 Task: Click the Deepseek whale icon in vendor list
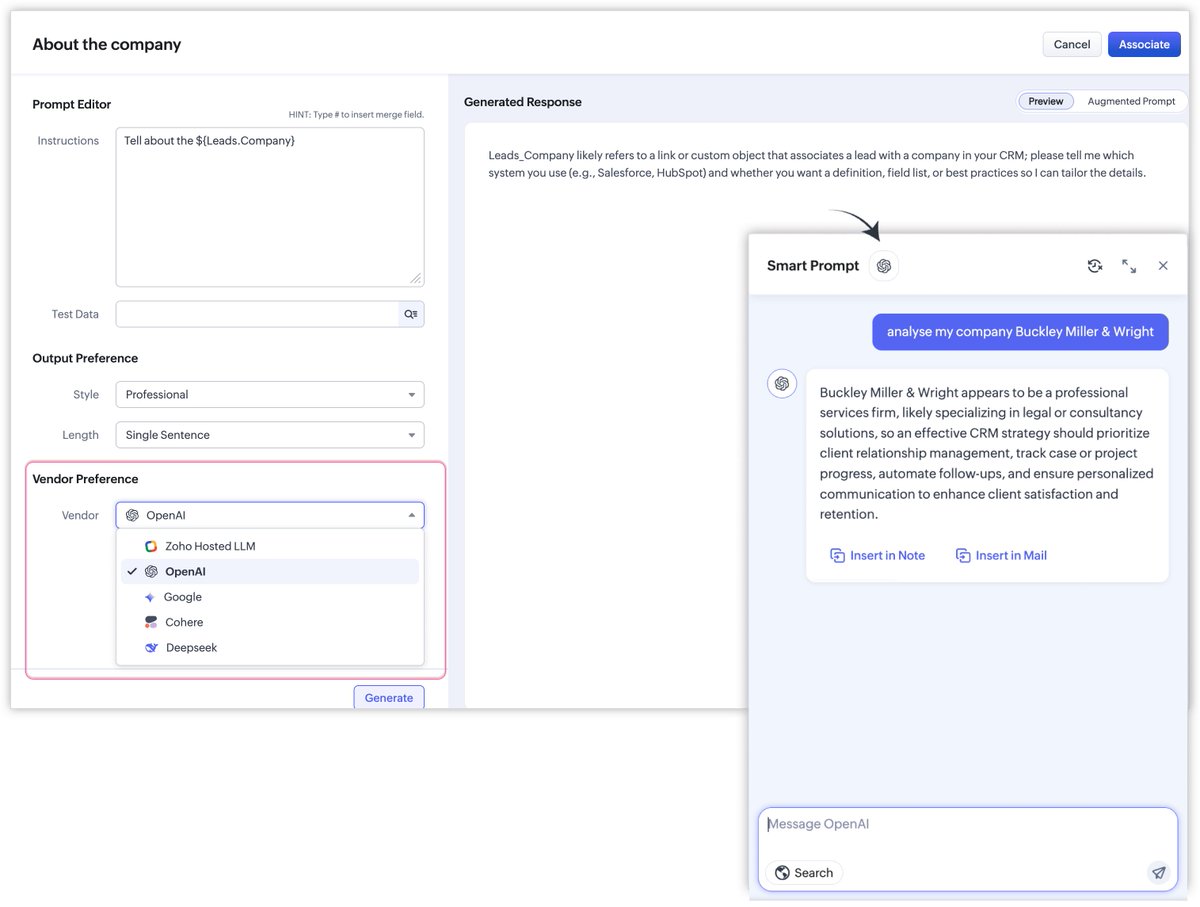(151, 648)
